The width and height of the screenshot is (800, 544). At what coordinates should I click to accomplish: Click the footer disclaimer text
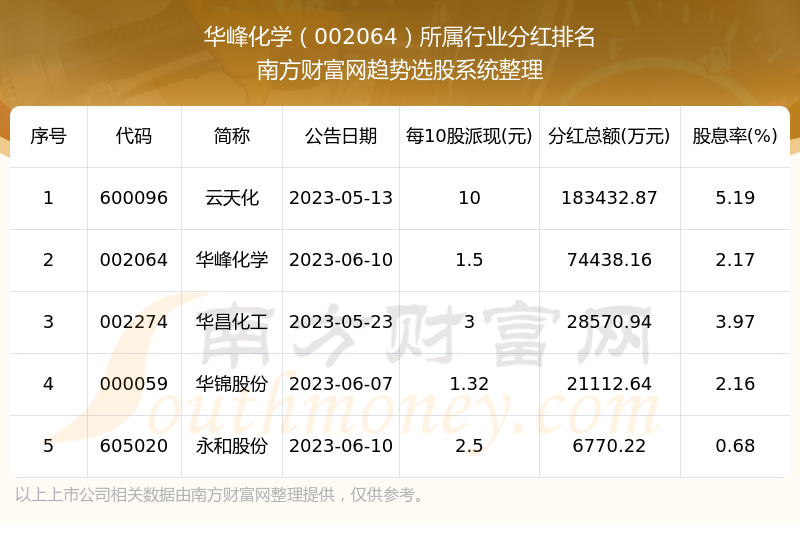tap(221, 495)
